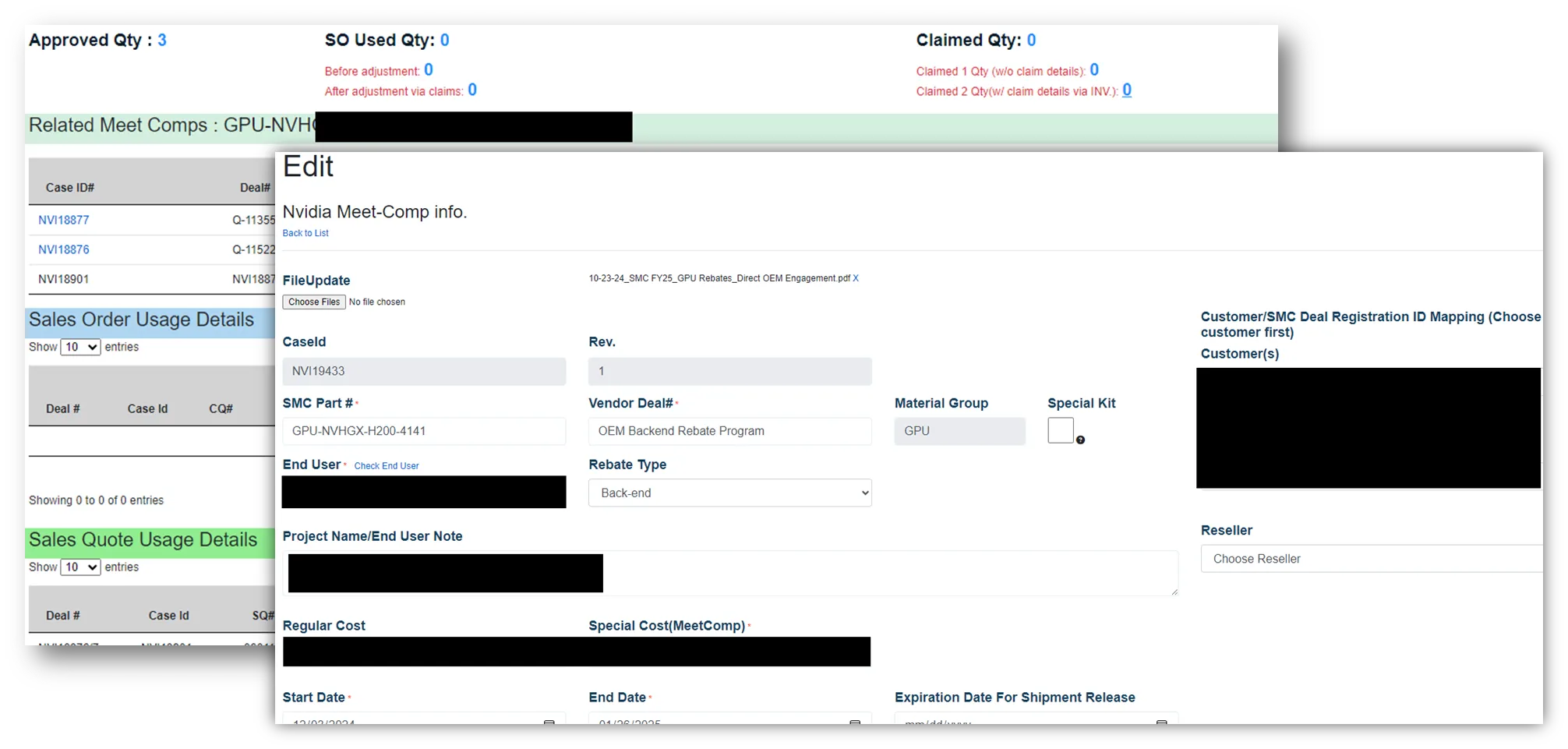Click the Claimed 2 Qty value link
This screenshot has height=749, width=1568.
pos(1126,90)
